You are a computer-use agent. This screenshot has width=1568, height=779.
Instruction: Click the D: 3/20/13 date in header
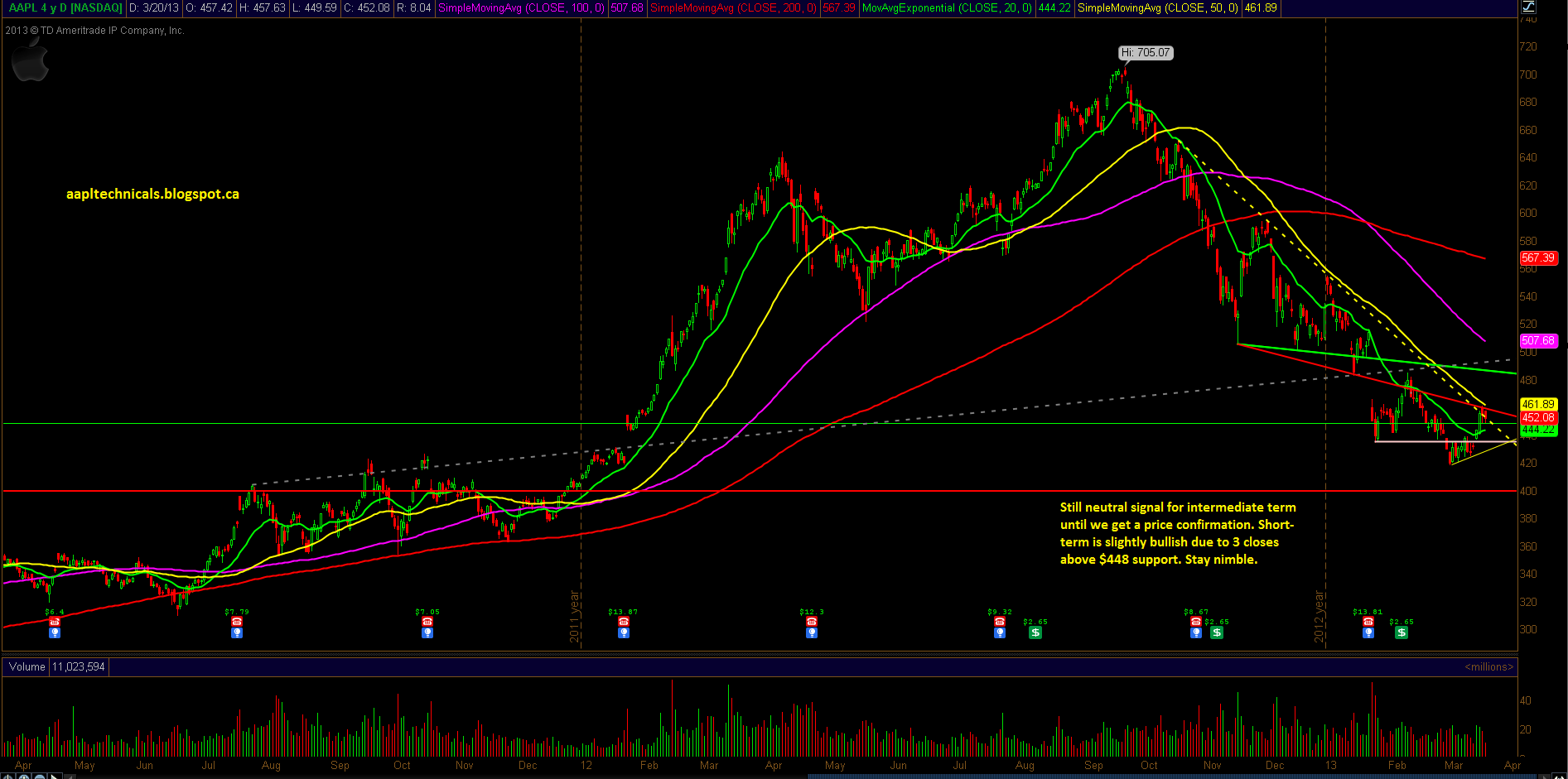[x=154, y=7]
